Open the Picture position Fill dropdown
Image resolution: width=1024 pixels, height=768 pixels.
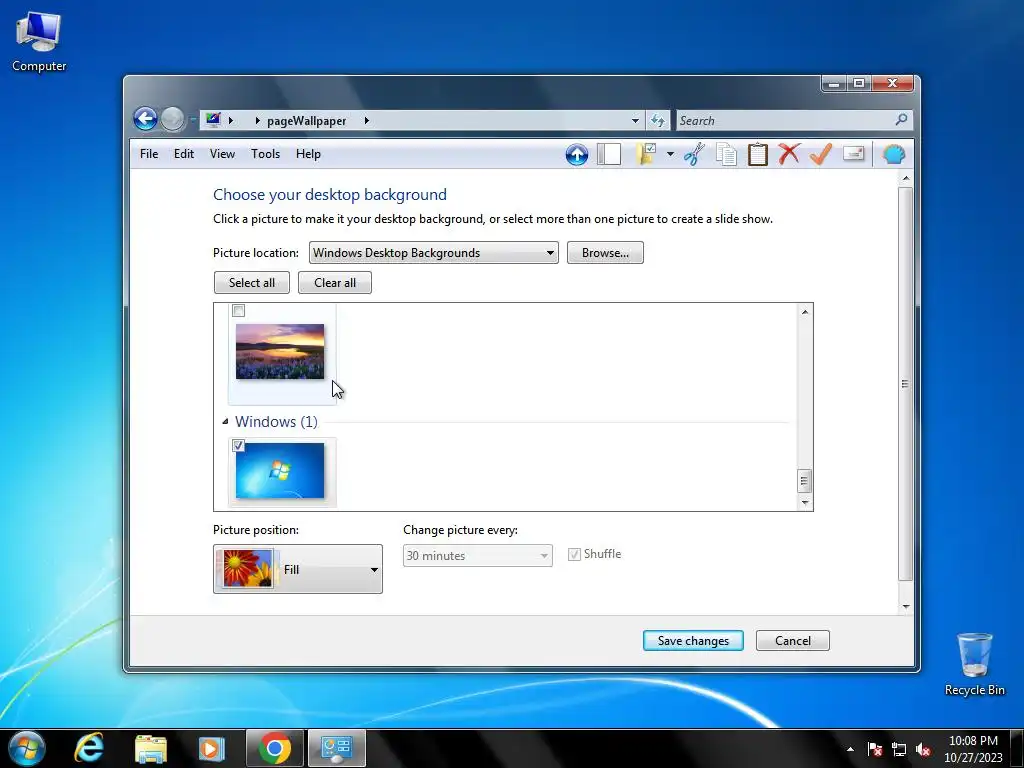coord(298,569)
